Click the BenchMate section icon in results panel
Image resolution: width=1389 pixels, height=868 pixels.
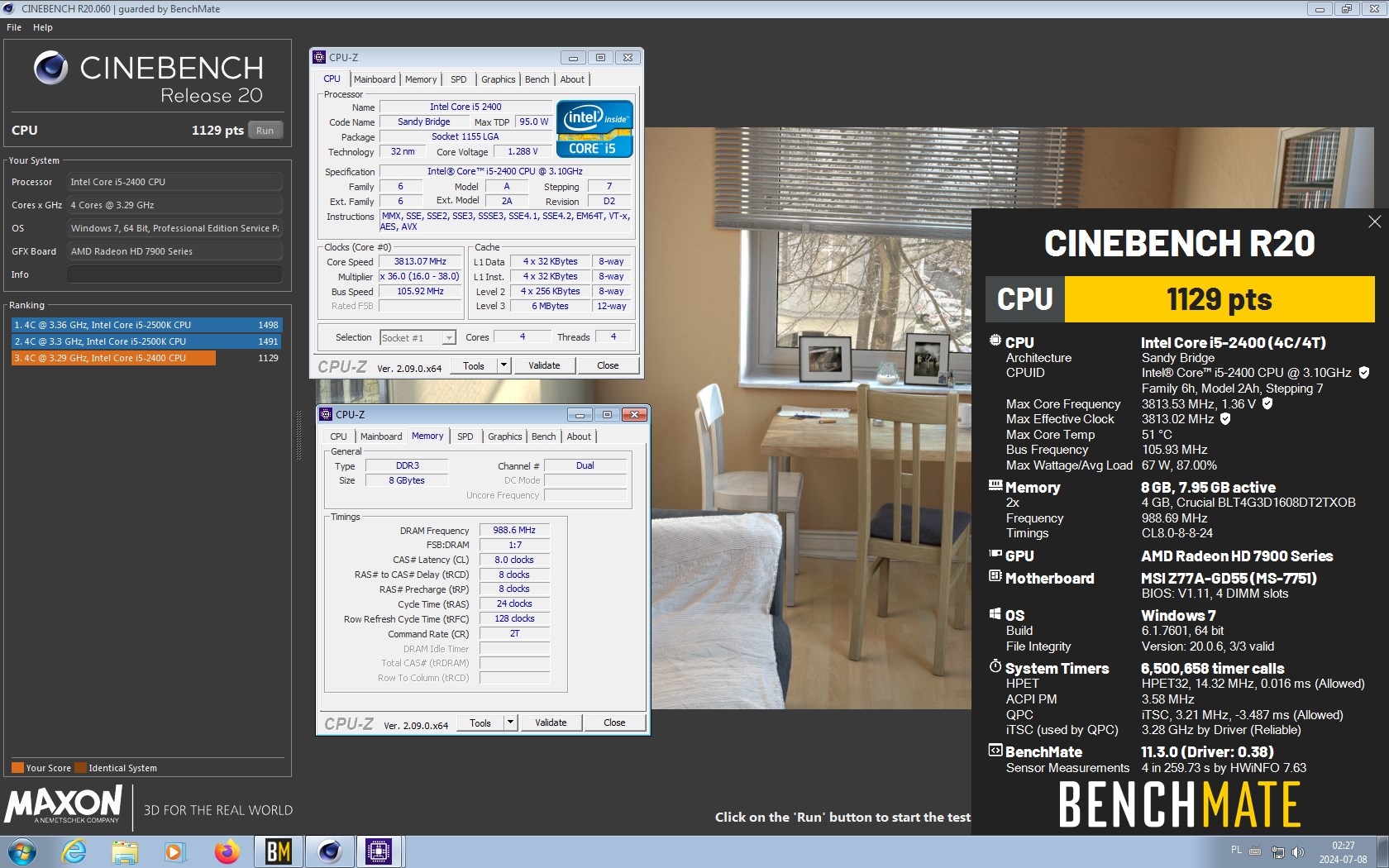point(995,751)
